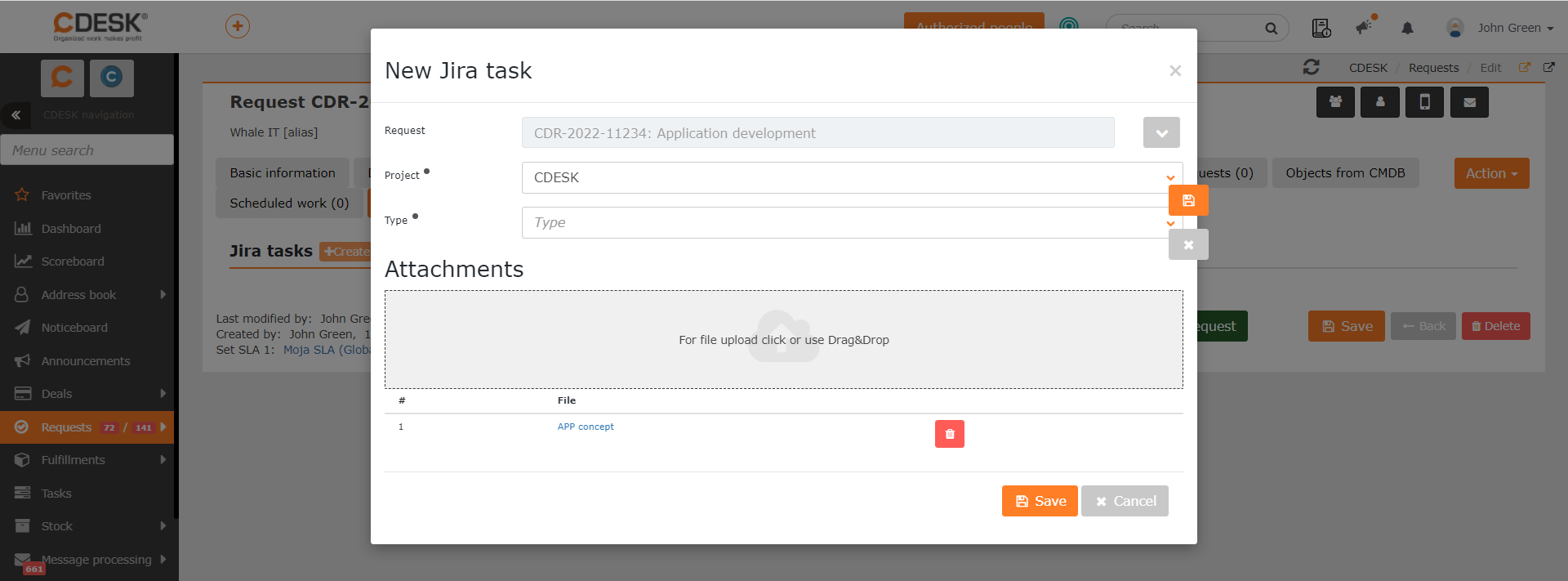The width and height of the screenshot is (1568, 581).
Task: Click the orange floppy-disk save icon beside Project
Action: point(1188,200)
